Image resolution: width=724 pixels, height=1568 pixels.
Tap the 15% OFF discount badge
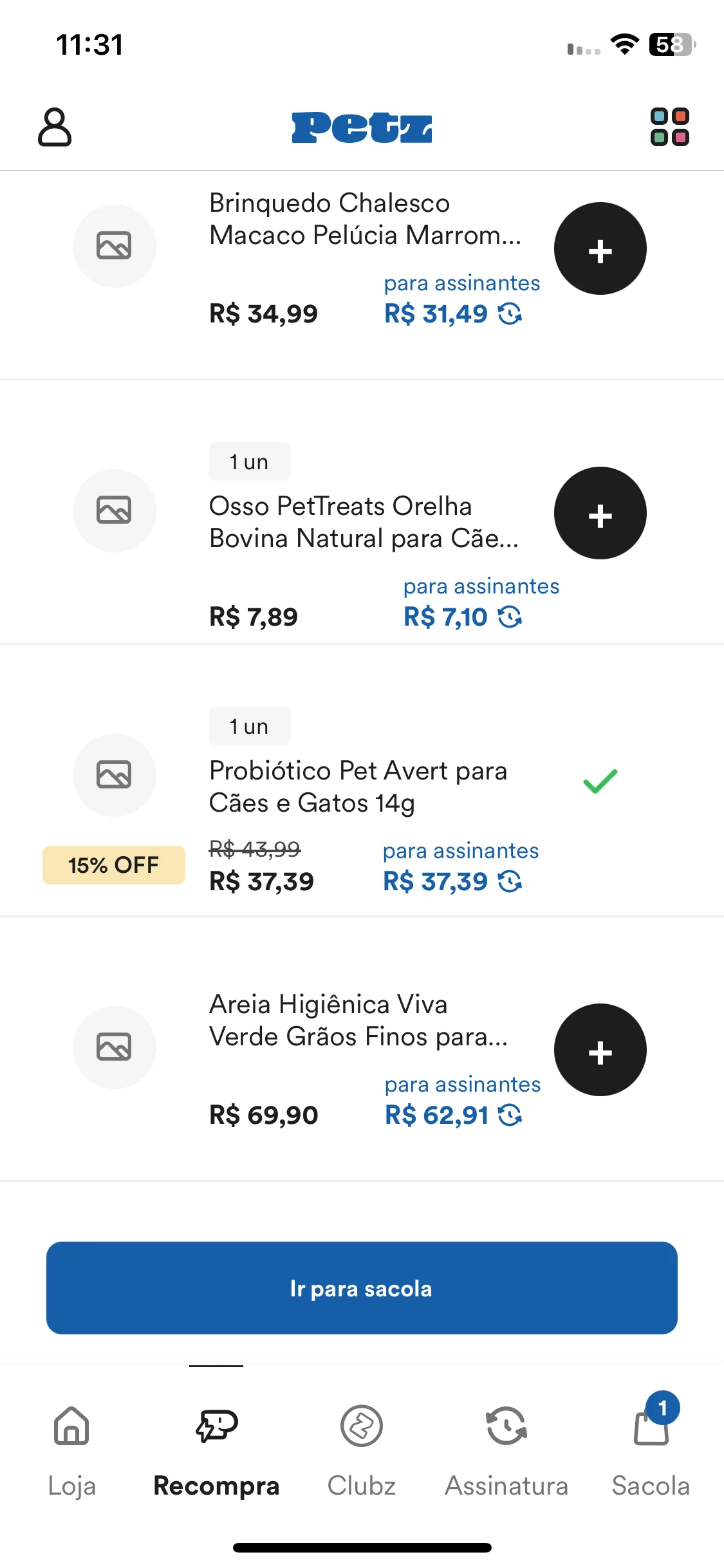114,865
